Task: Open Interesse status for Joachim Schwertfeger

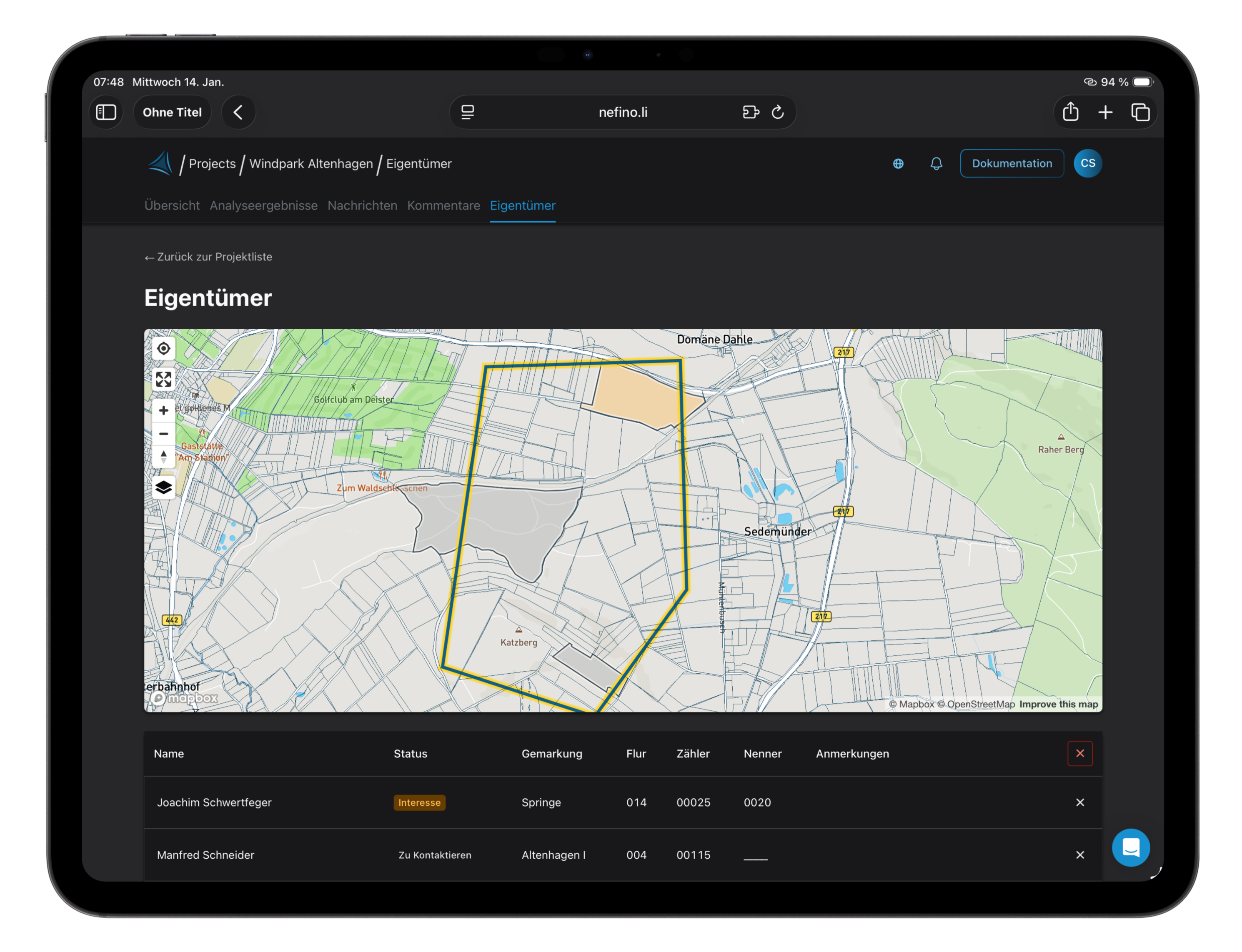Action: [419, 802]
